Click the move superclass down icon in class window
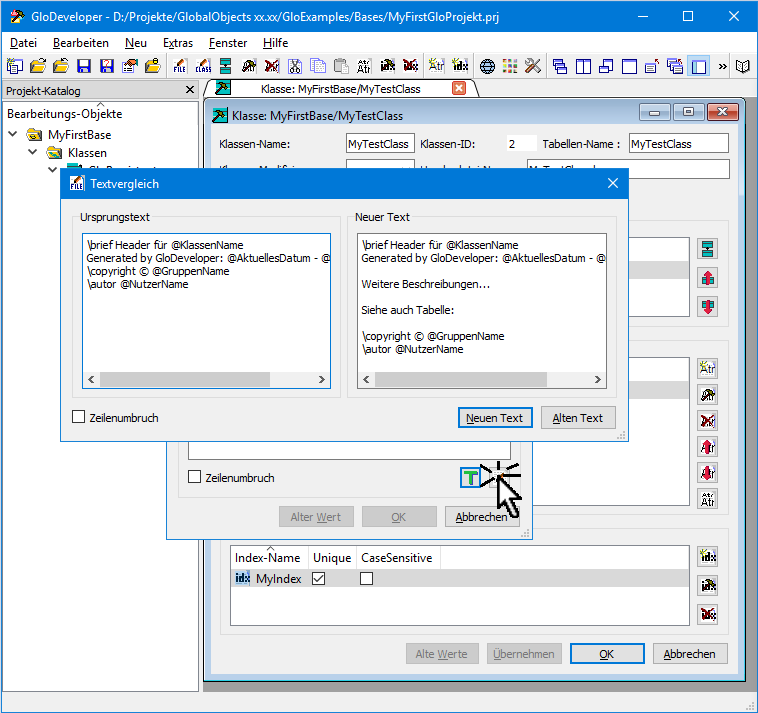The image size is (758, 713). [708, 306]
